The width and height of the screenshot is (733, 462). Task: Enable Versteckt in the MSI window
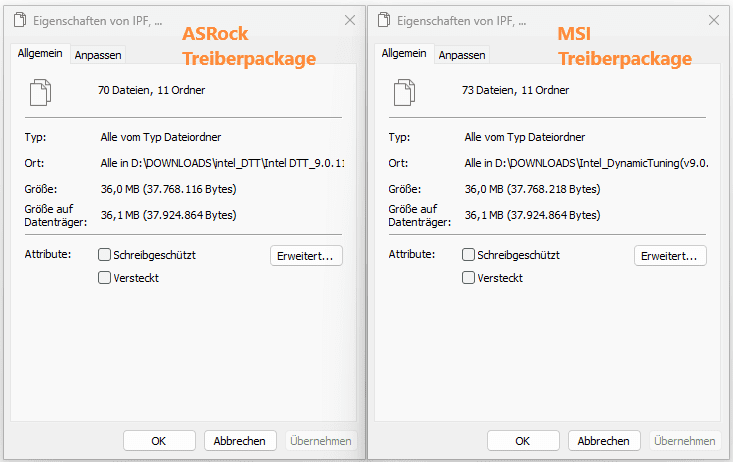click(468, 278)
